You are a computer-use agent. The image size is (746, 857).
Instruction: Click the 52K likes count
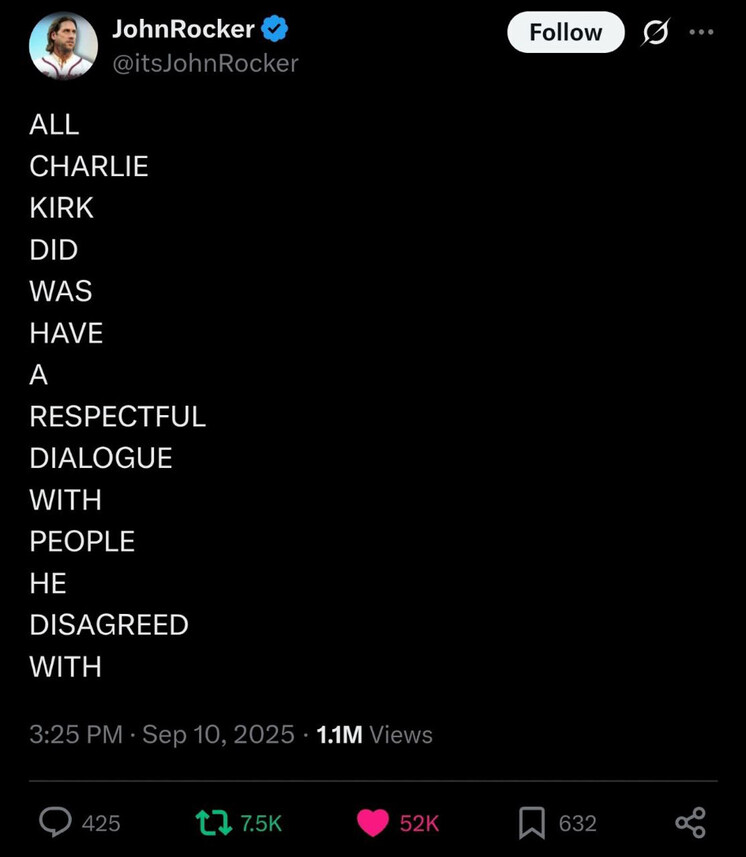coord(419,823)
